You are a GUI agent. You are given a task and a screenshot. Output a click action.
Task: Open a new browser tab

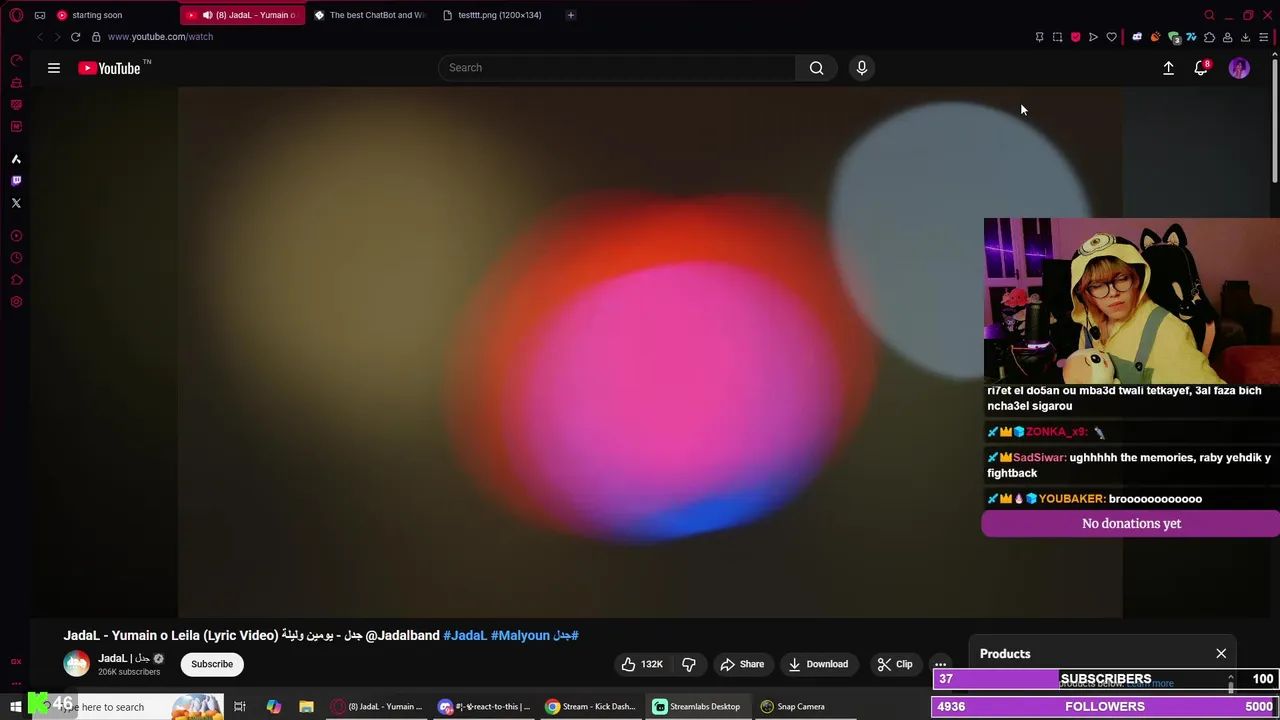click(571, 15)
